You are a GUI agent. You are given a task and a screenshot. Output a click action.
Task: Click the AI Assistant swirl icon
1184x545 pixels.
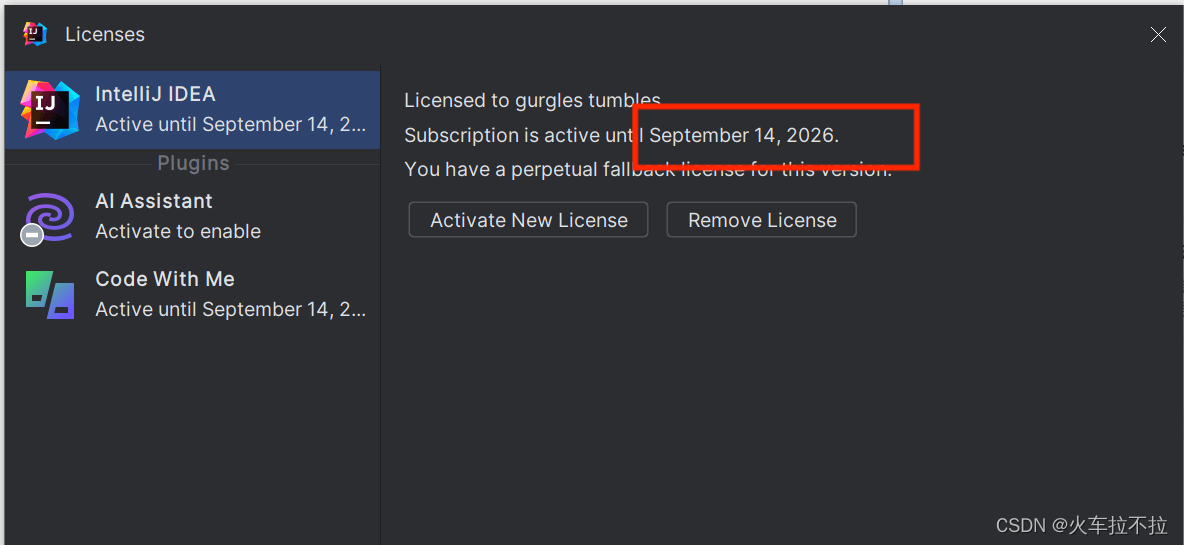pyautogui.click(x=50, y=216)
